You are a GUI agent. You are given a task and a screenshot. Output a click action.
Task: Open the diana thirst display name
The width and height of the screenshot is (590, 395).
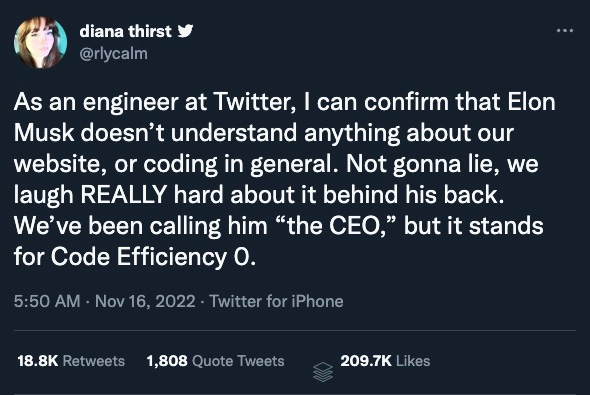pyautogui.click(x=125, y=31)
